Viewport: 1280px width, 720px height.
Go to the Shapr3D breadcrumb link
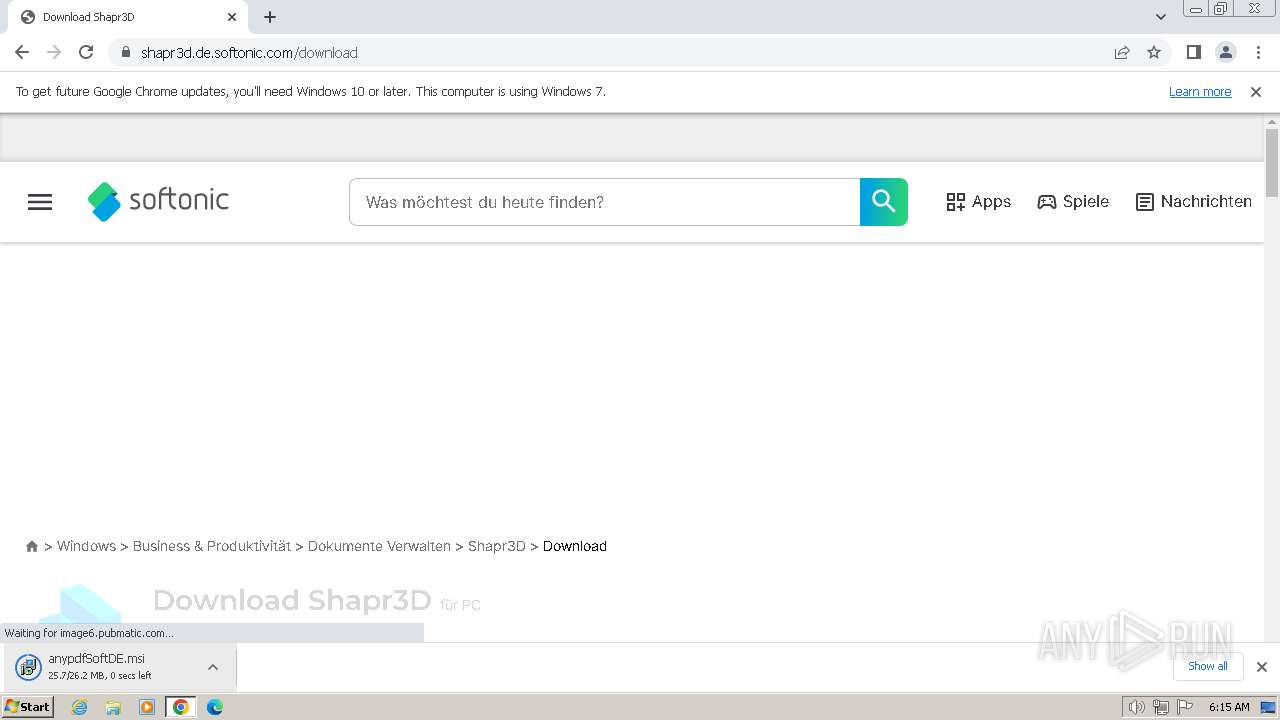[497, 546]
